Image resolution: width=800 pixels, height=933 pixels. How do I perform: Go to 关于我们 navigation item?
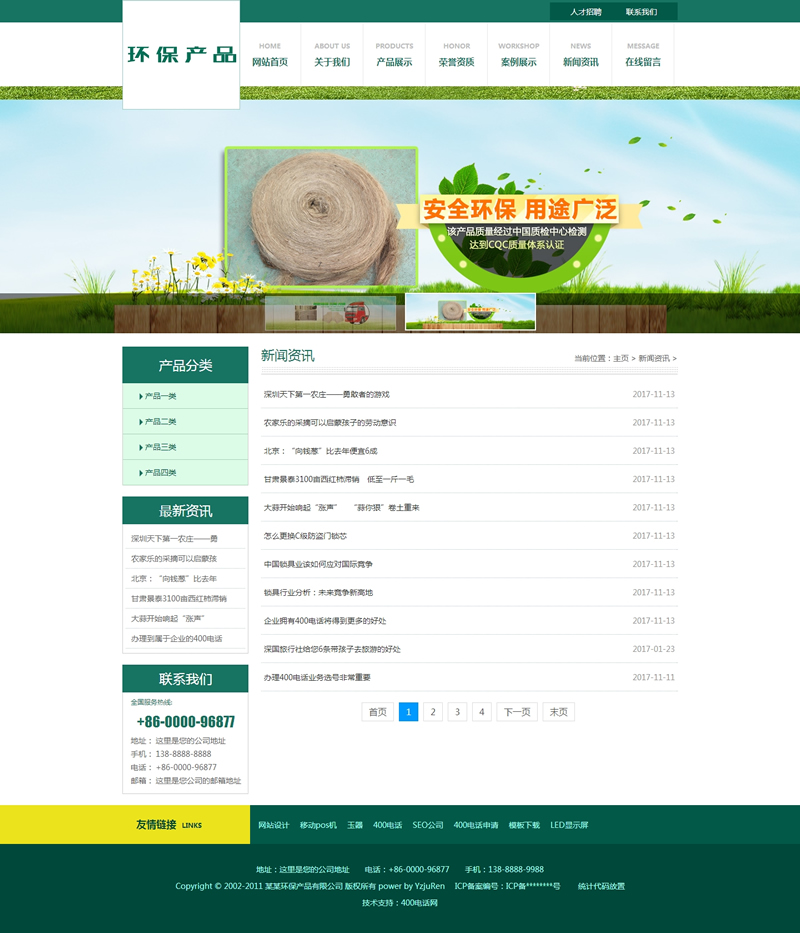pyautogui.click(x=332, y=62)
